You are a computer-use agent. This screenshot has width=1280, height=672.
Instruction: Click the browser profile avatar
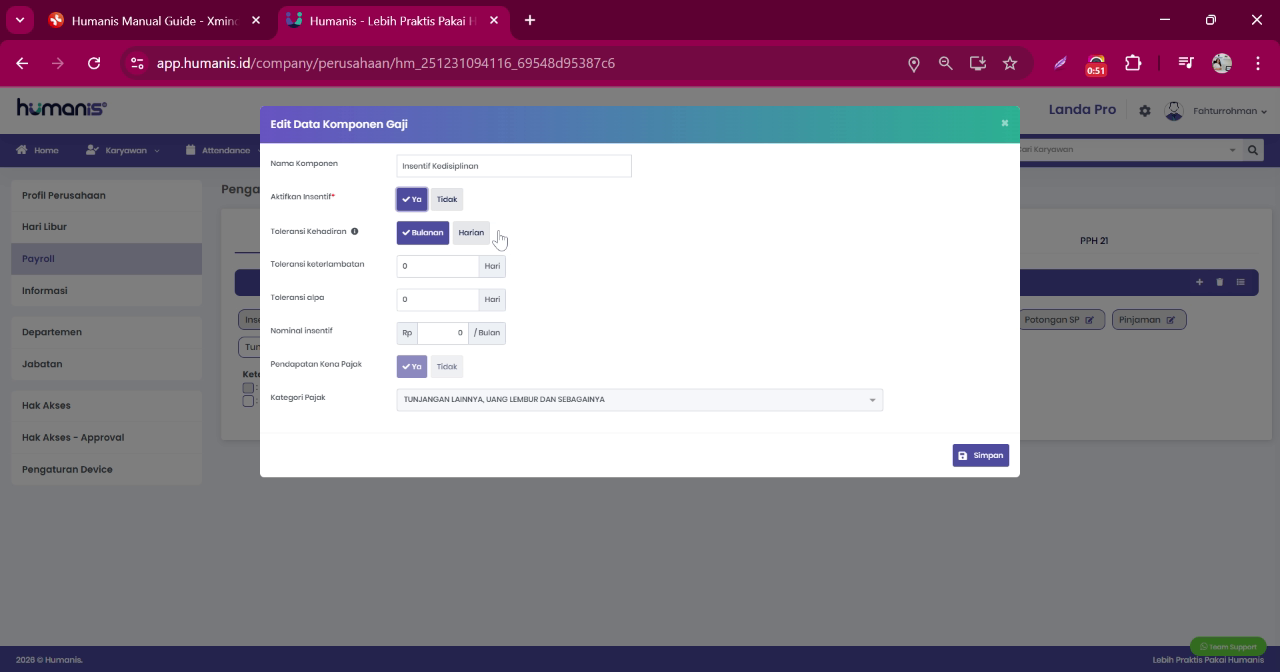(1222, 63)
